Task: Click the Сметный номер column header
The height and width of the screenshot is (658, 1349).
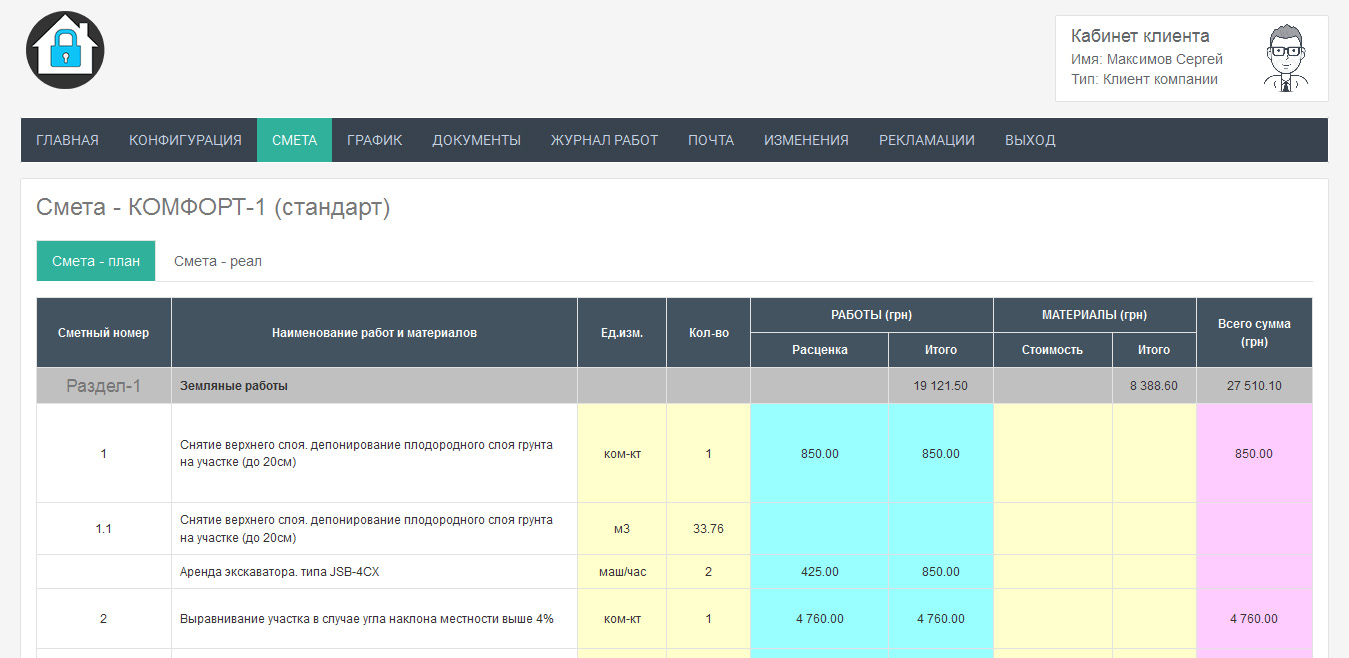Action: [103, 333]
